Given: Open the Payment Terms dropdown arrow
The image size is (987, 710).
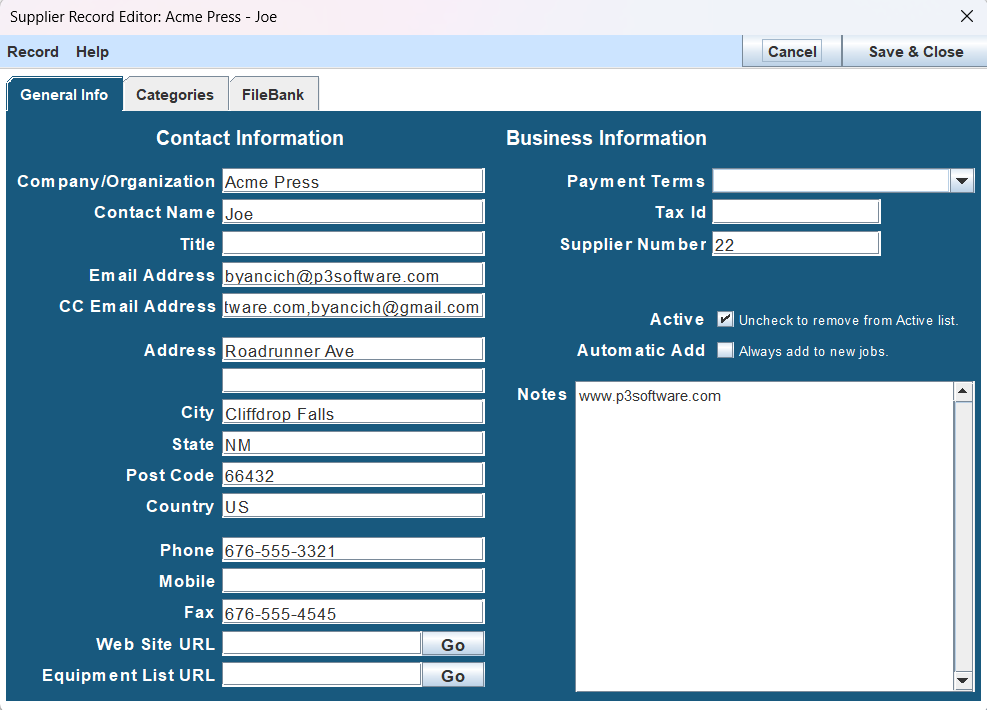Looking at the screenshot, I should (x=962, y=181).
